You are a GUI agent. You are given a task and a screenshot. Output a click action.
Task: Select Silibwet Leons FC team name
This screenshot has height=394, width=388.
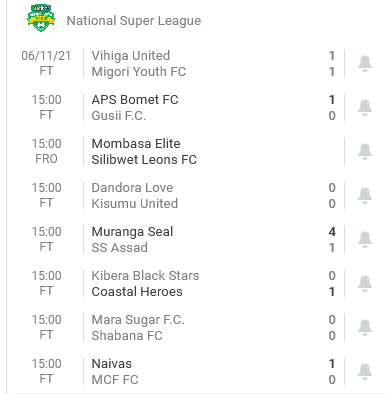pyautogui.click(x=144, y=160)
